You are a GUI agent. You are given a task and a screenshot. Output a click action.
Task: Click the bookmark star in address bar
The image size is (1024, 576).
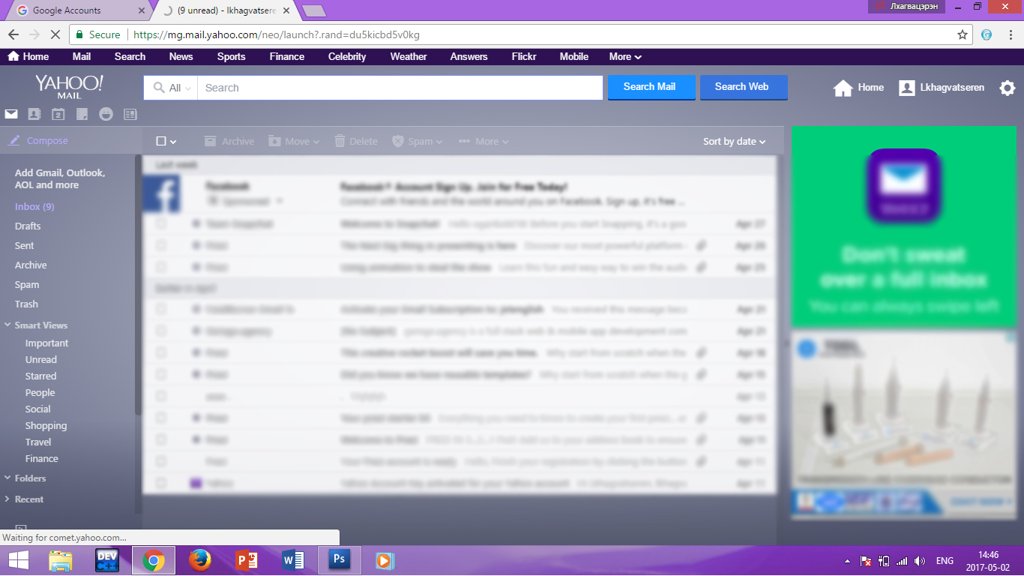click(x=962, y=34)
